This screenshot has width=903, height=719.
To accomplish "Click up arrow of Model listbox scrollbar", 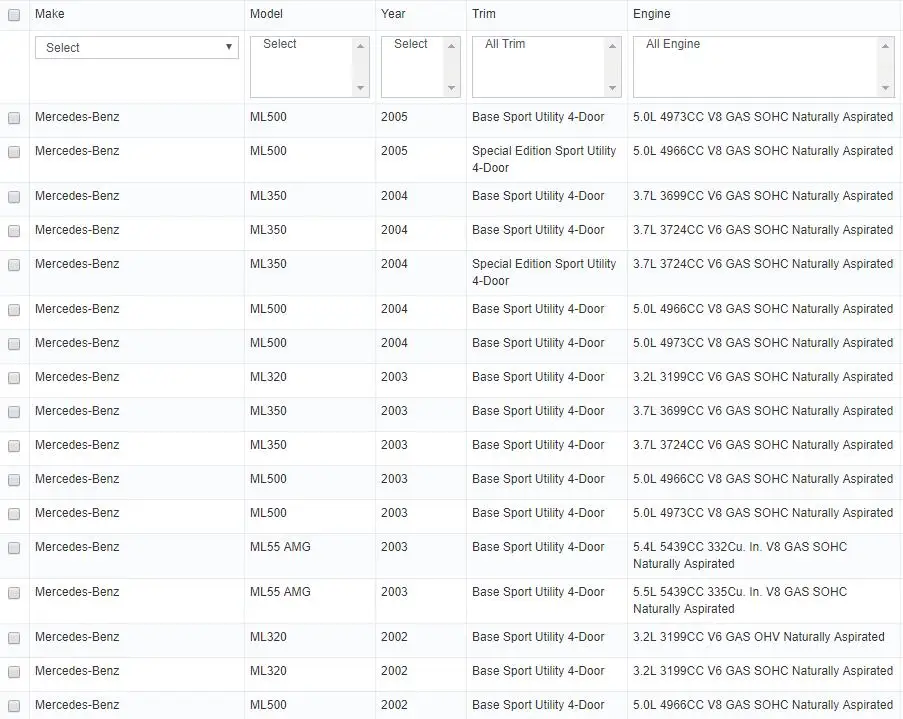I will 361,46.
